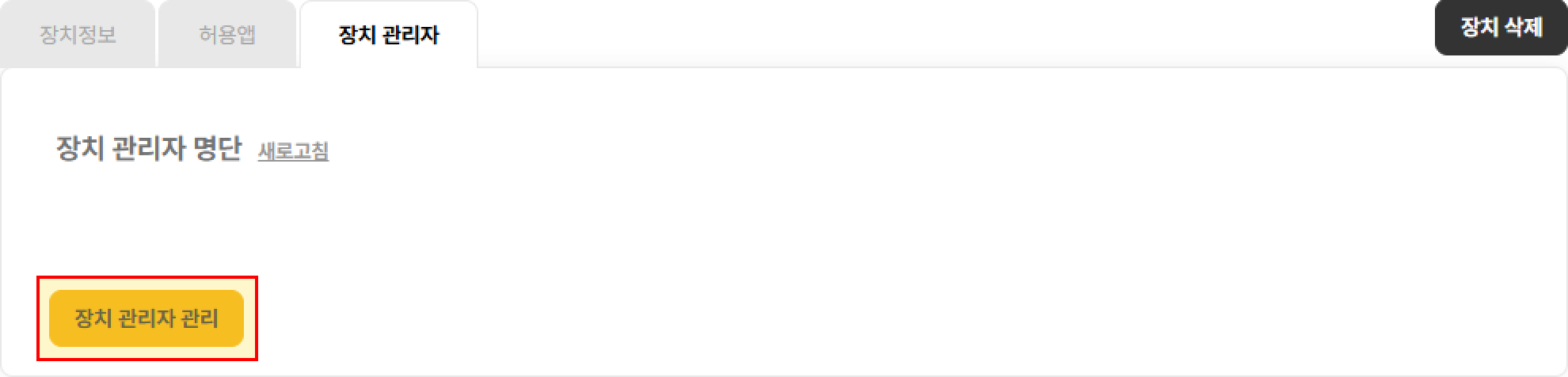Image resolution: width=1568 pixels, height=377 pixels.
Task: Activate the currently selected device administrator tab
Action: [388, 35]
